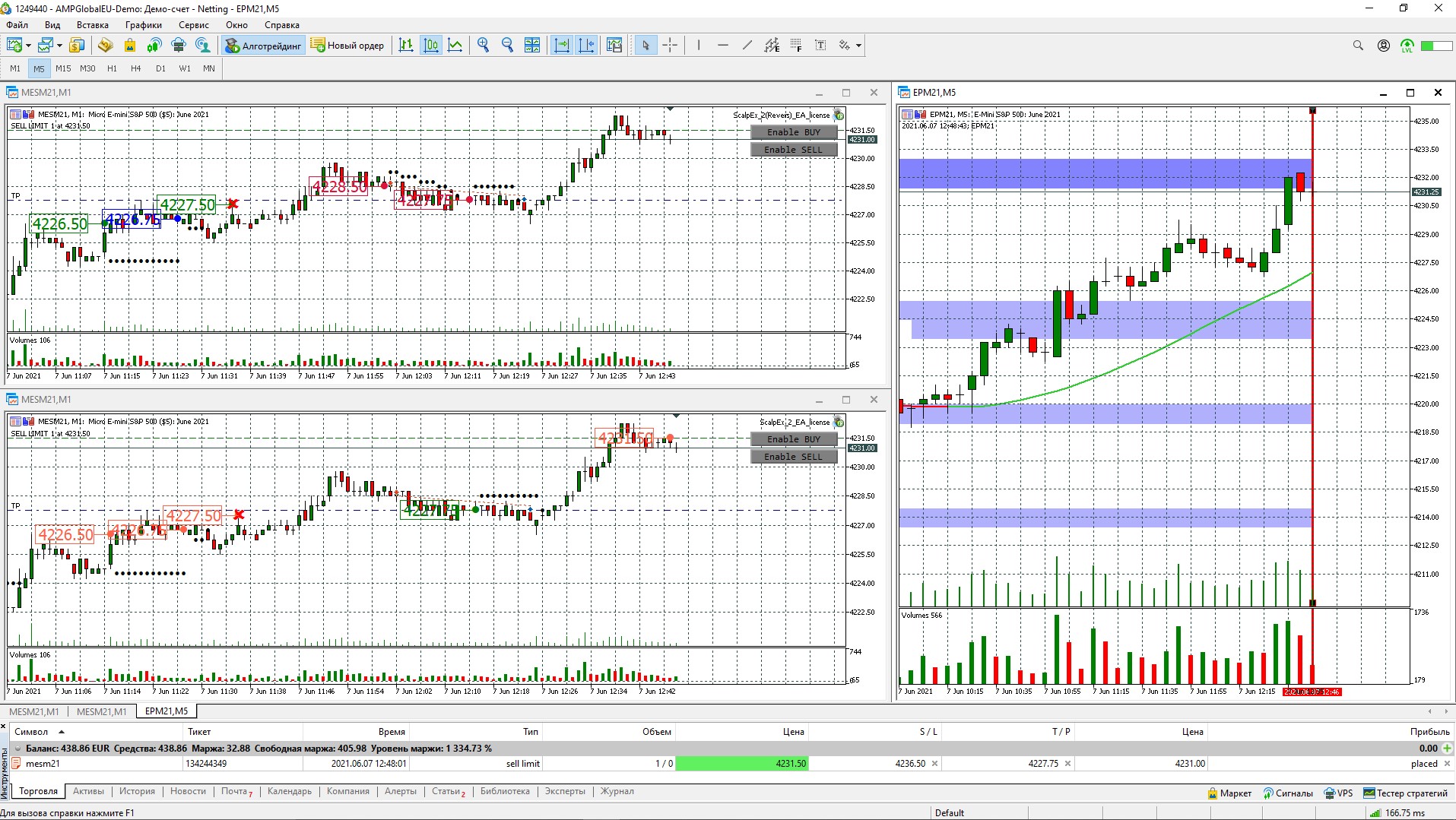Image resolution: width=1456 pixels, height=820 pixels.
Task: Open the chart templates icon
Action: click(x=614, y=46)
